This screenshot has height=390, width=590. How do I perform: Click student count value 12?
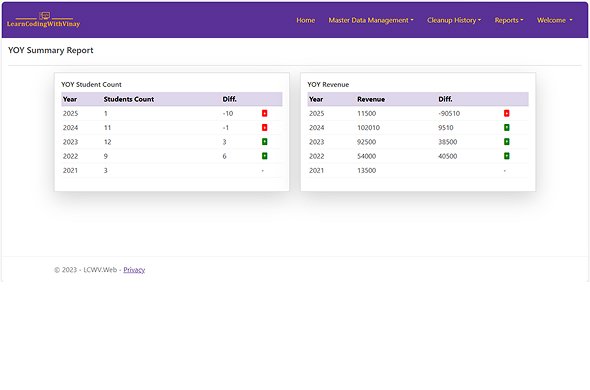pyautogui.click(x=107, y=142)
